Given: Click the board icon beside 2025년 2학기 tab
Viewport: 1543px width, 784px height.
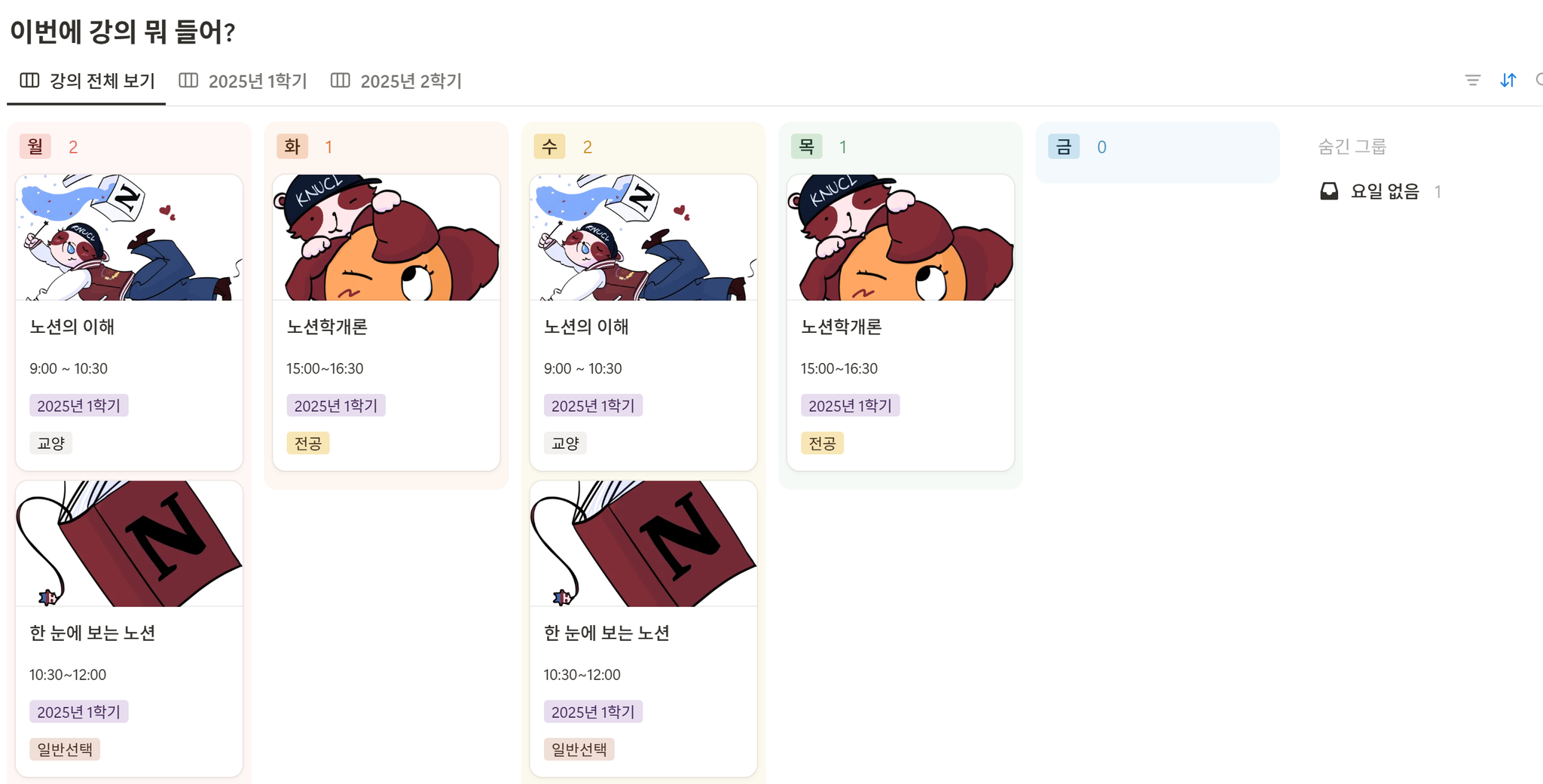Looking at the screenshot, I should [x=340, y=80].
